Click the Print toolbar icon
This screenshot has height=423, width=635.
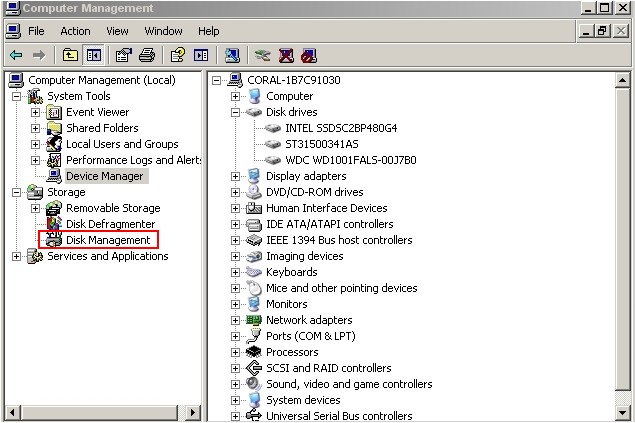click(x=147, y=55)
